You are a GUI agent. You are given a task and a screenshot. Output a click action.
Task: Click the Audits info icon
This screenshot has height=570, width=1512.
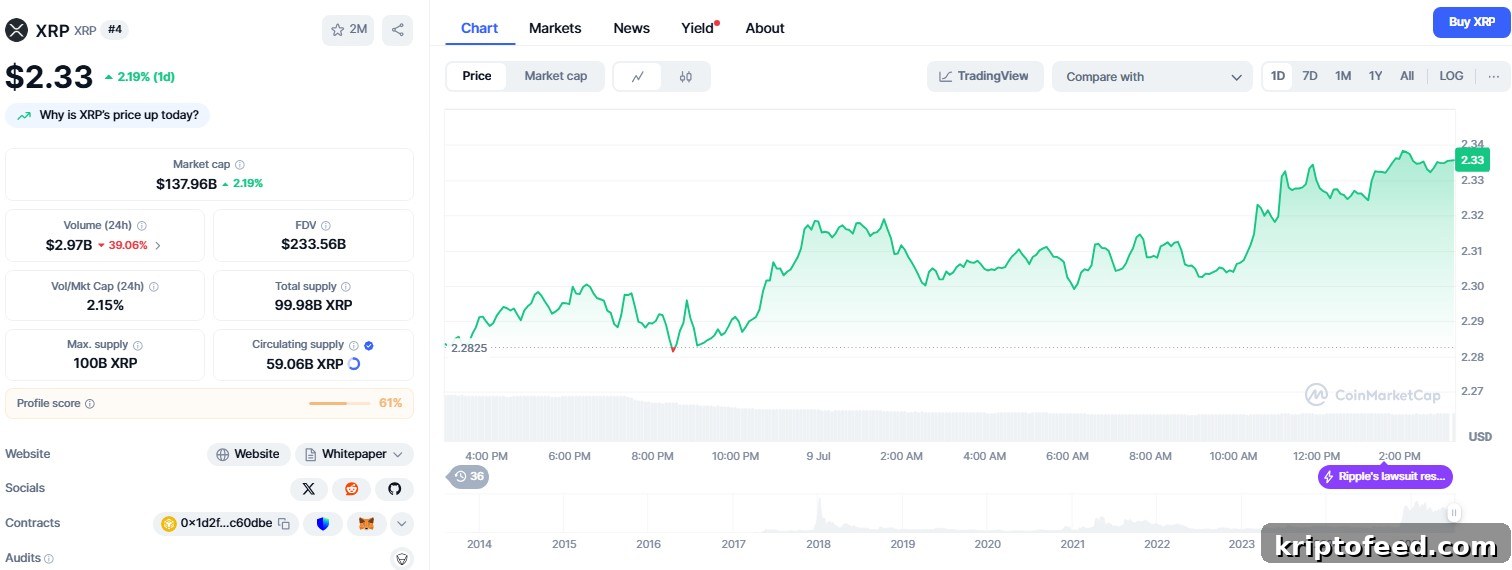[x=49, y=559]
